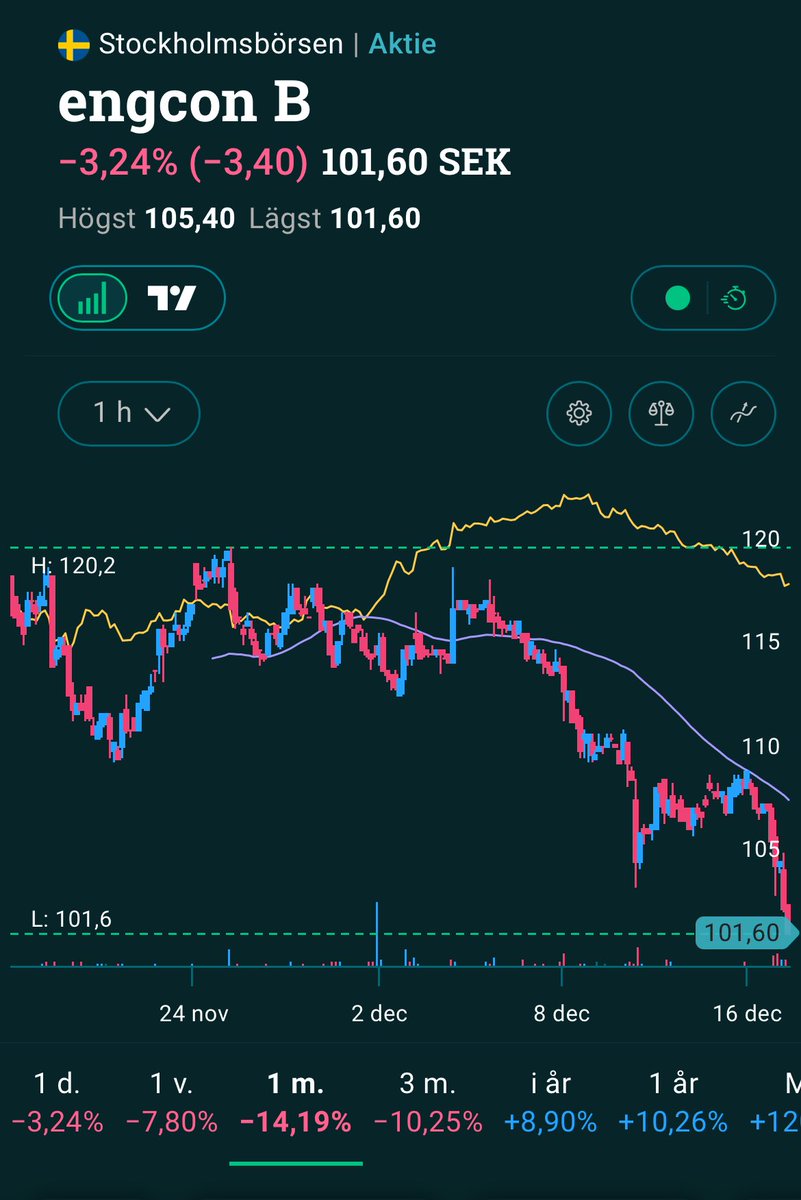Tap the Swedish flag icon

point(74,44)
